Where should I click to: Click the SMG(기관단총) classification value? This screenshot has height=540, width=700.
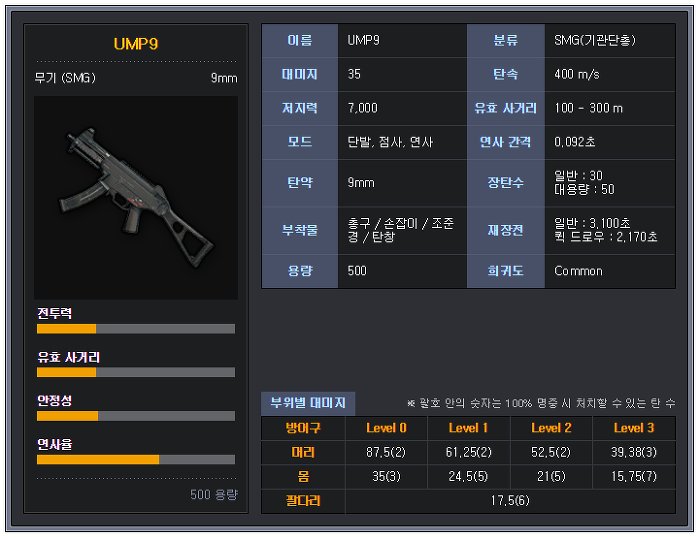pyautogui.click(x=595, y=41)
